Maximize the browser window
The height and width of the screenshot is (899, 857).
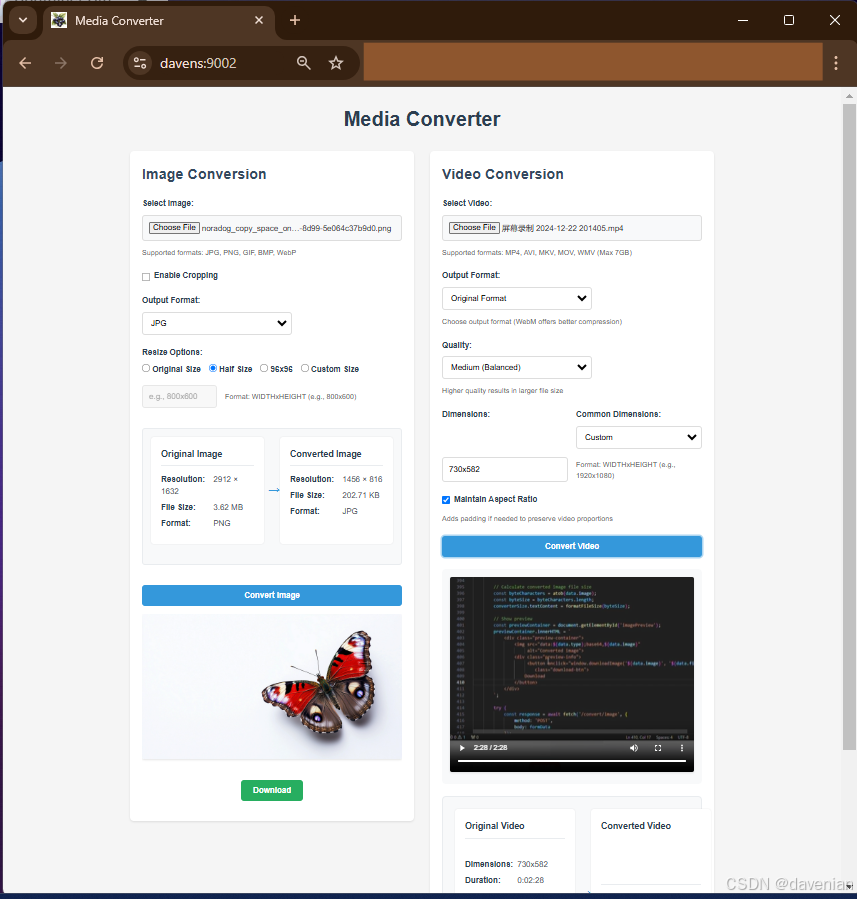point(789,21)
